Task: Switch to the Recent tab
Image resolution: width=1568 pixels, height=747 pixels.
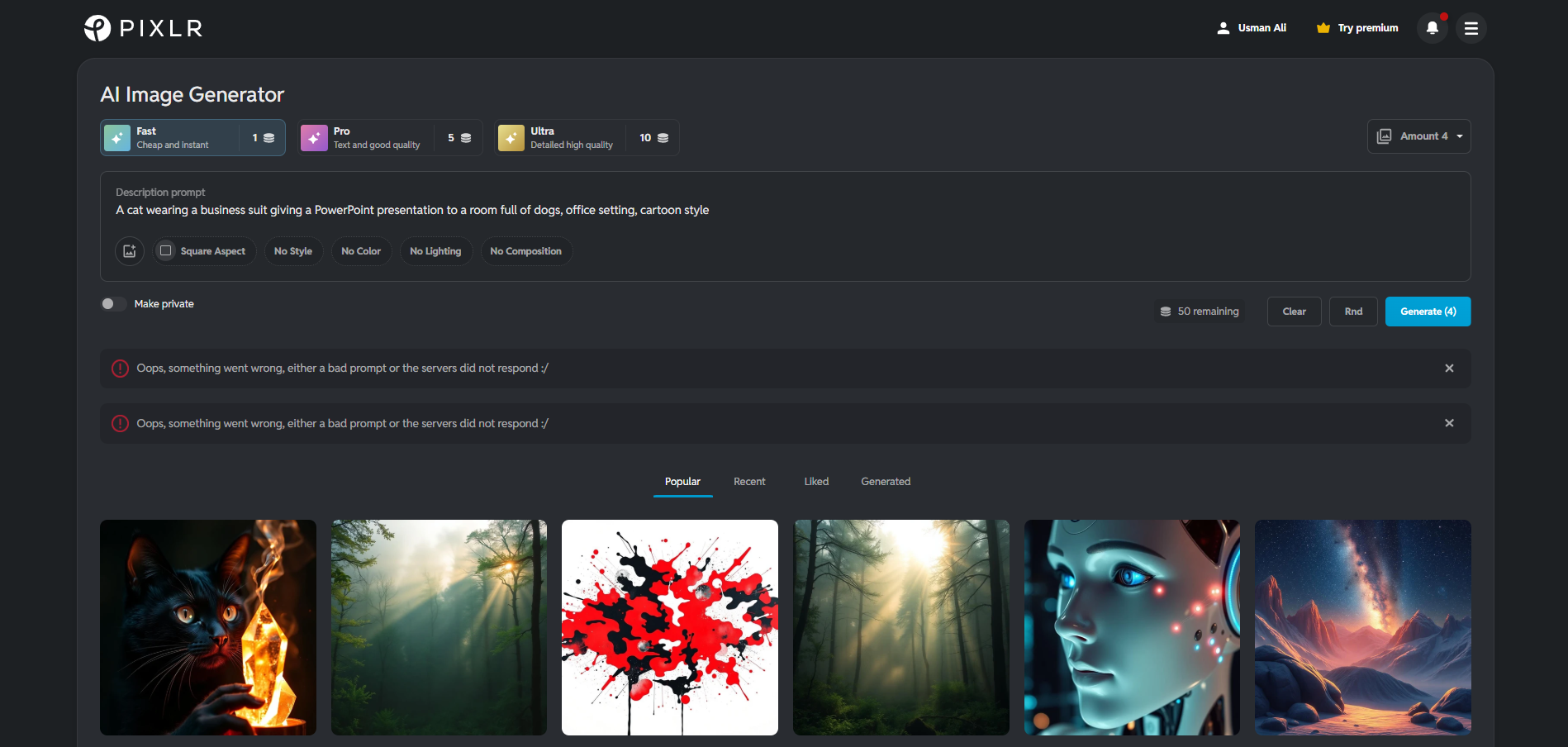Action: click(748, 481)
